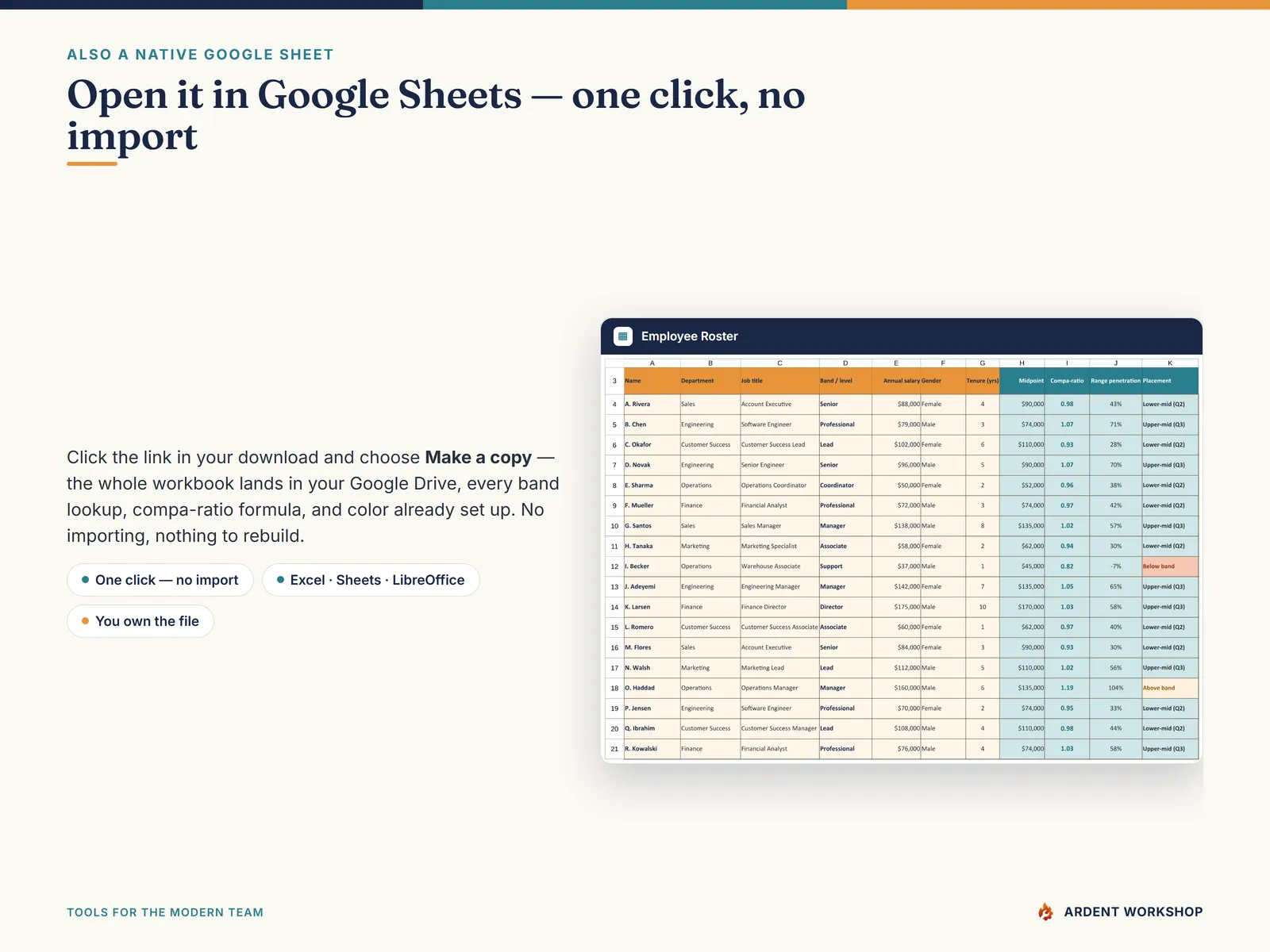Click the 'TOOLS FOR THE MODERN TEAM' footer text

click(x=165, y=912)
